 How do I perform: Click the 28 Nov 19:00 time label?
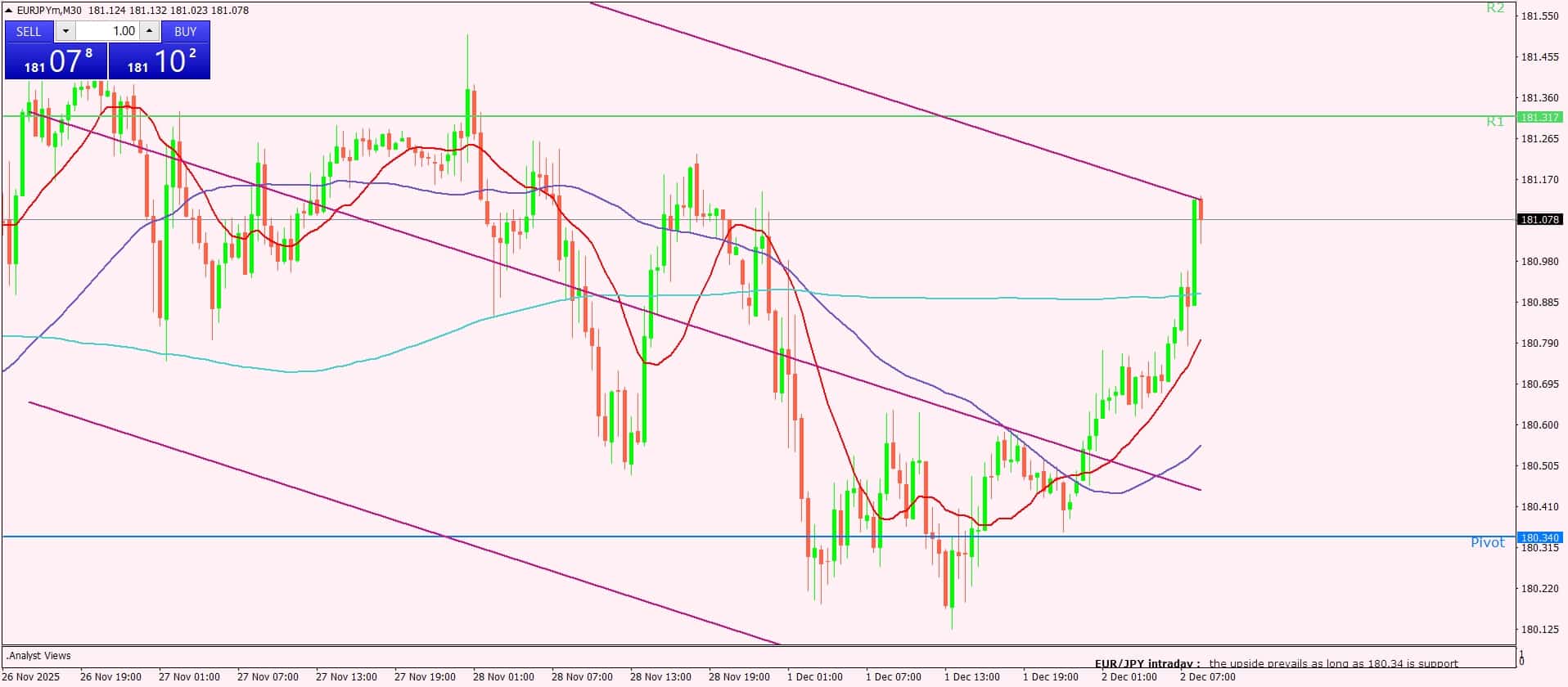[x=739, y=677]
